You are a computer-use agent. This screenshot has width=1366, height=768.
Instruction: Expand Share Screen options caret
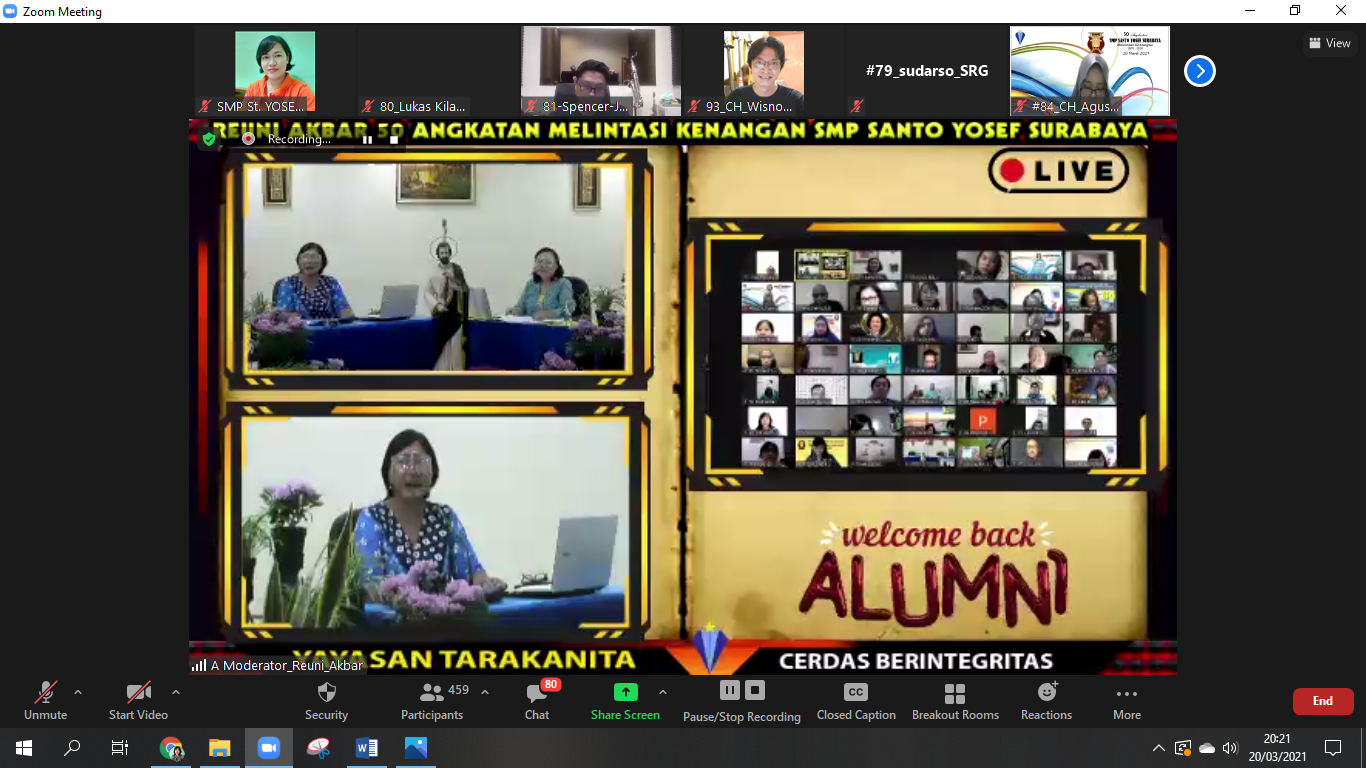662,692
